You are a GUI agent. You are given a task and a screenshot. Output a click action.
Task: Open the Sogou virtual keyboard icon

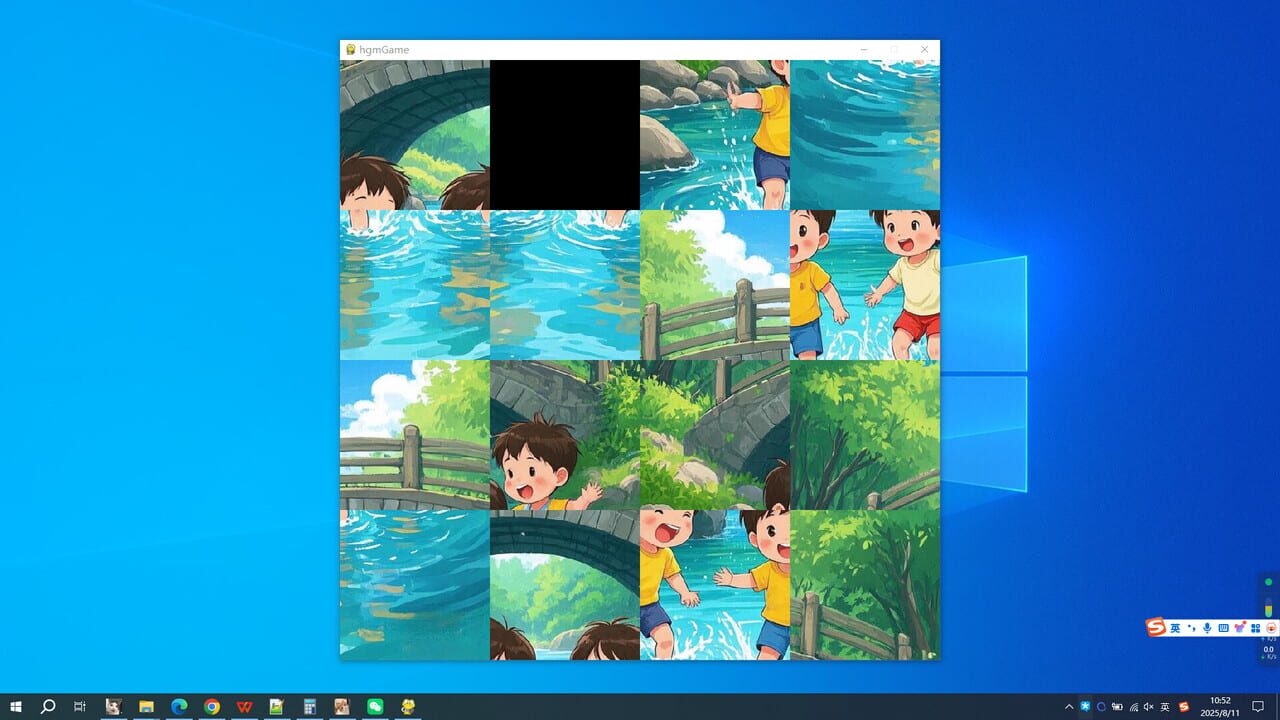tap(1223, 627)
